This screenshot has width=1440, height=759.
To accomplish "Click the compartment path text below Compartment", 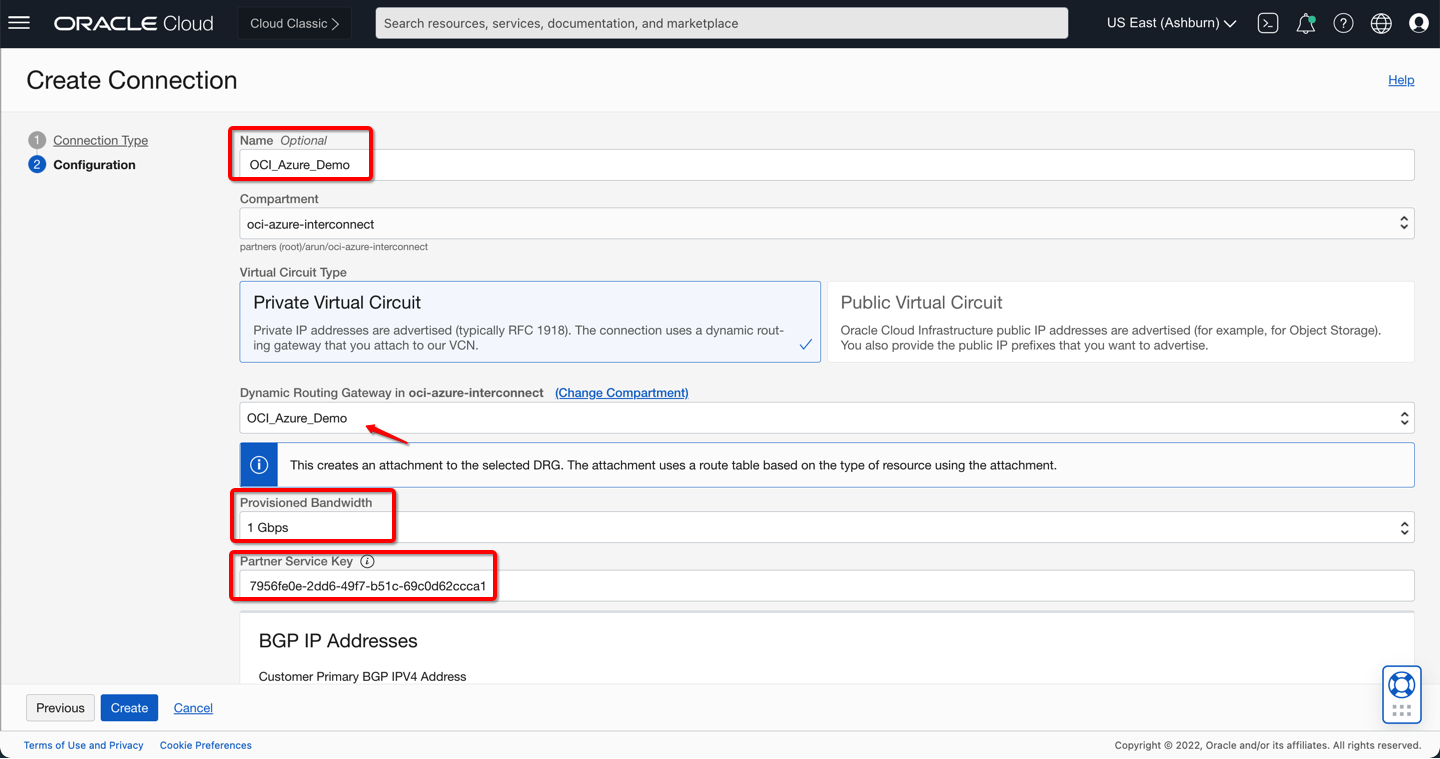I will point(334,247).
